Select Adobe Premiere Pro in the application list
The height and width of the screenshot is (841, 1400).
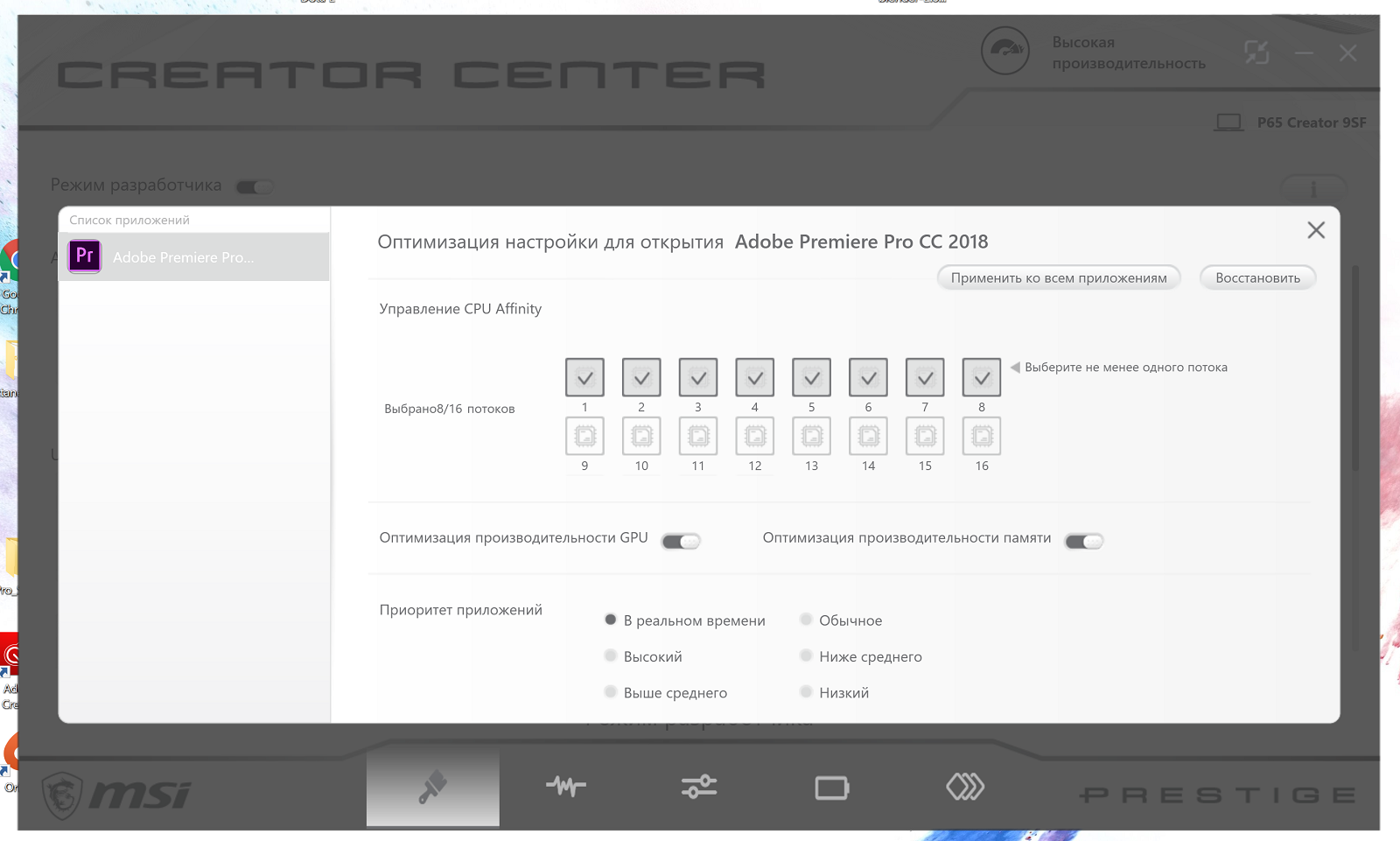[x=193, y=256]
